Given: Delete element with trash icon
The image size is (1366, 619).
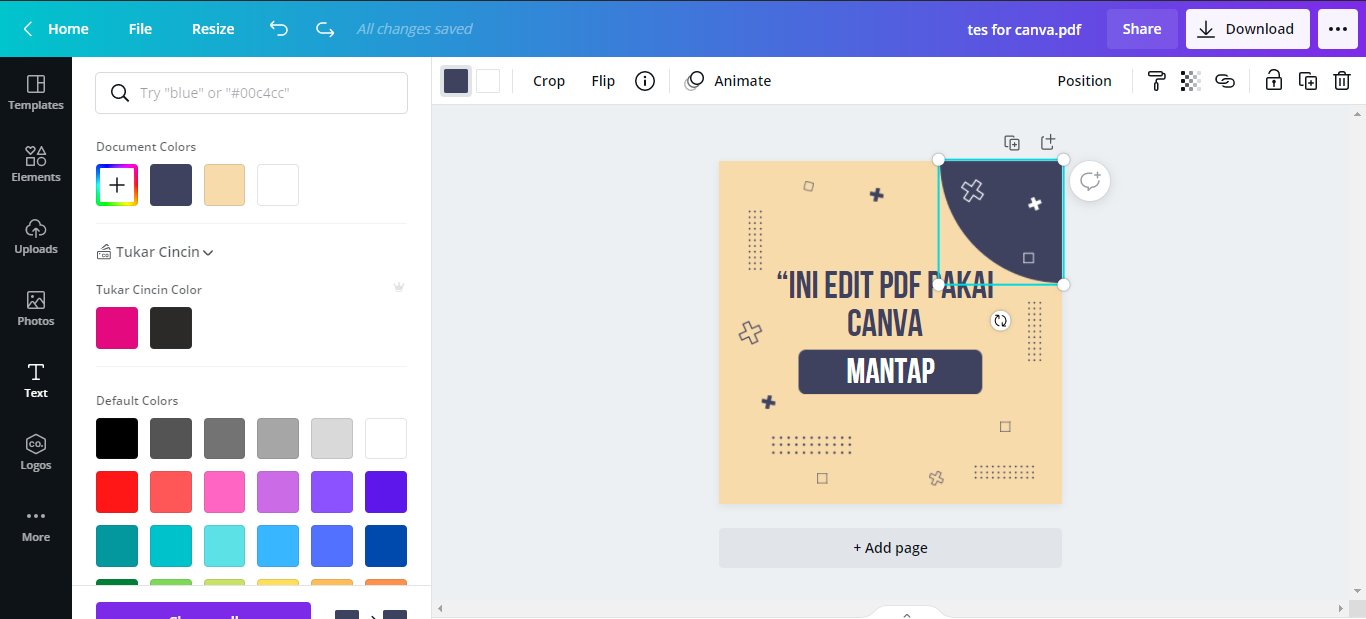Looking at the screenshot, I should pos(1342,81).
